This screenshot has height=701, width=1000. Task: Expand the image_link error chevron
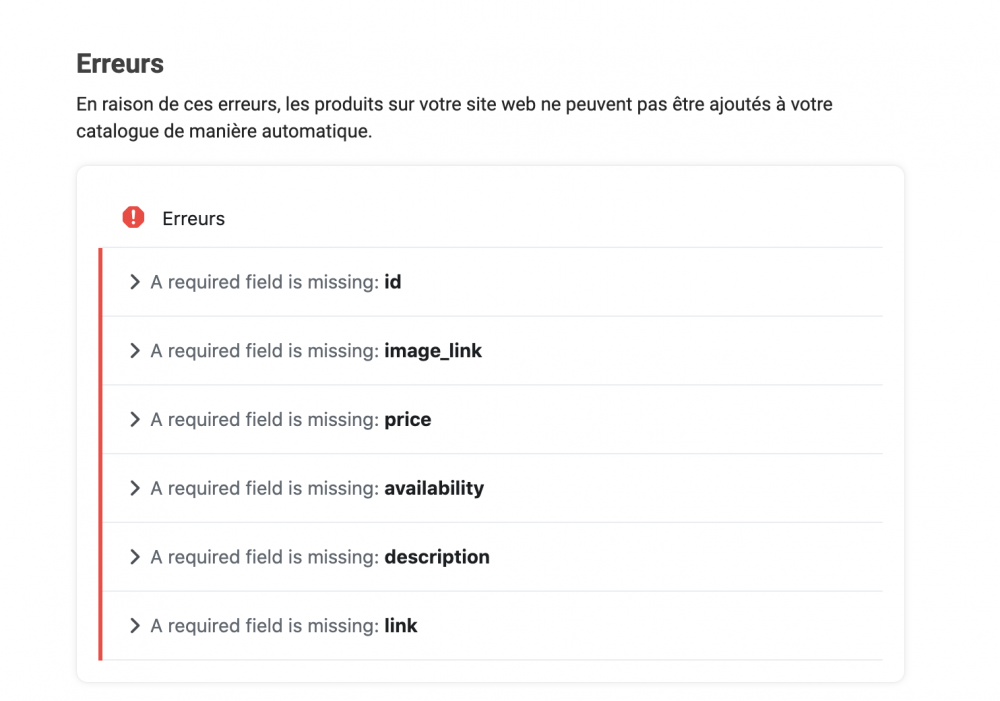click(x=134, y=351)
